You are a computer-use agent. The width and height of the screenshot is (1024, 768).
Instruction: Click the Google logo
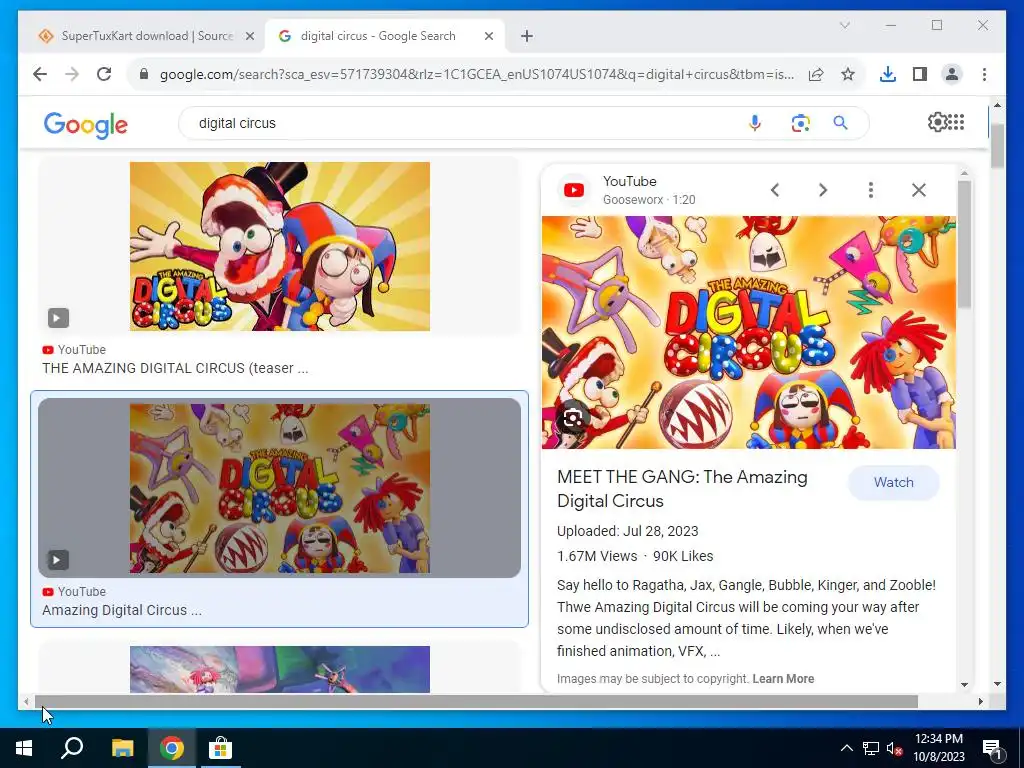(86, 125)
